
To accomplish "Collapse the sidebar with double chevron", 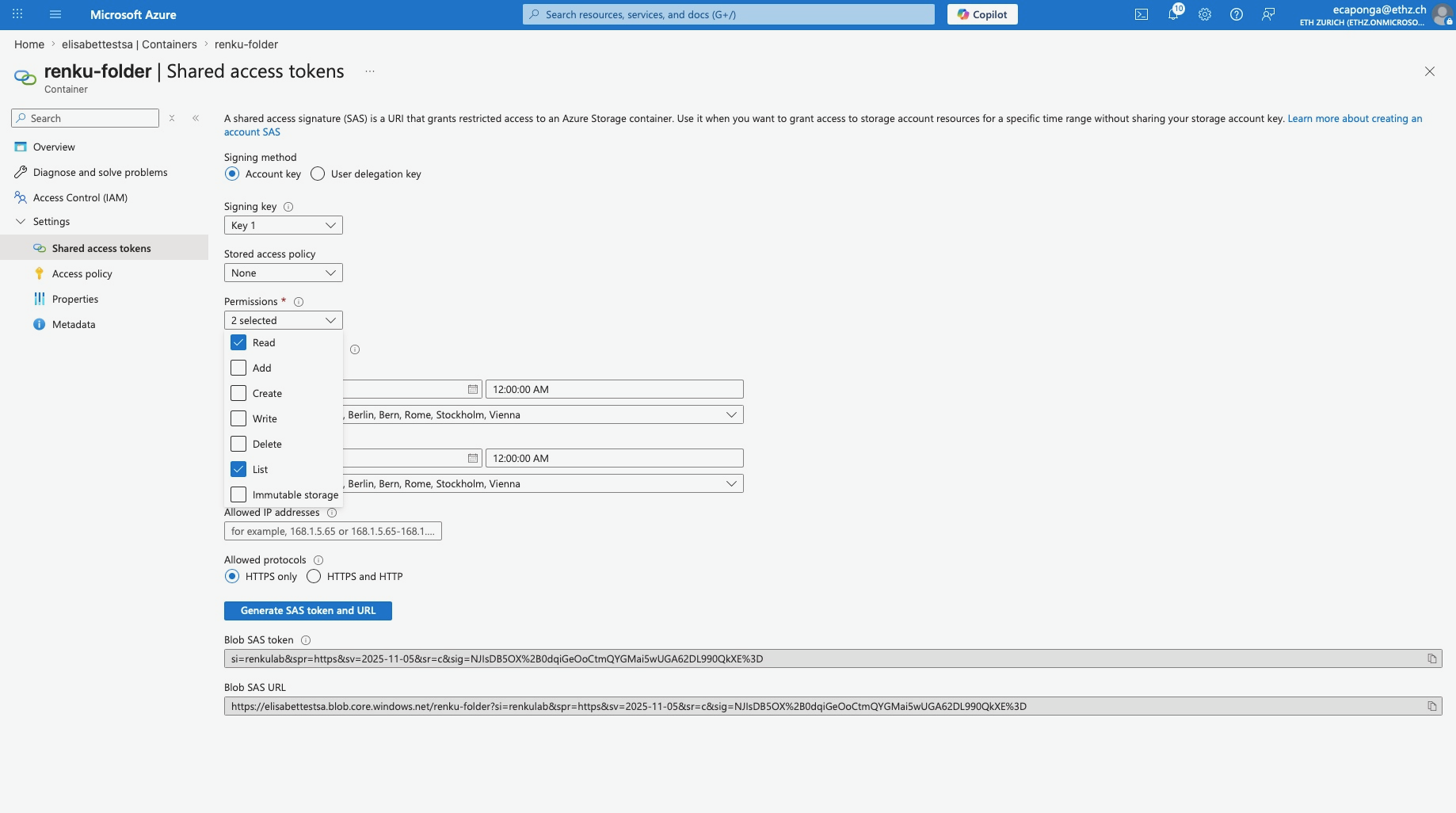I will point(196,118).
